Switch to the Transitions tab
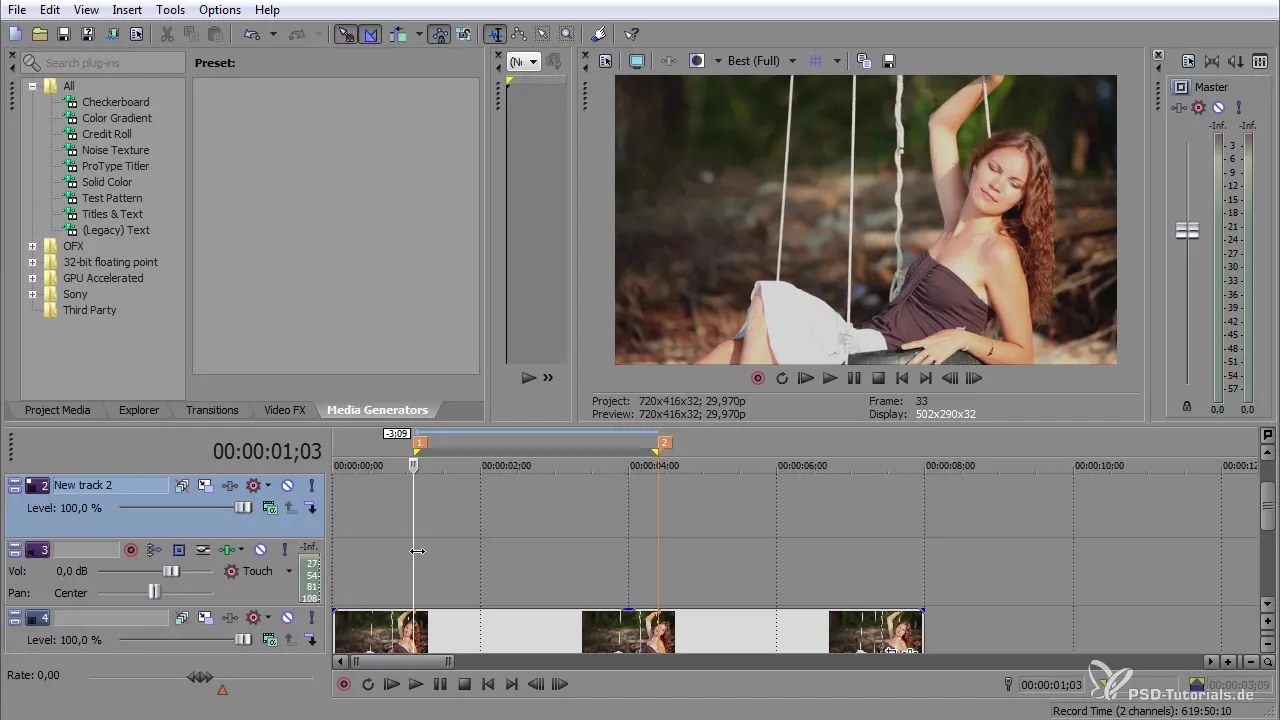The height and width of the screenshot is (720, 1280). pyautogui.click(x=212, y=410)
